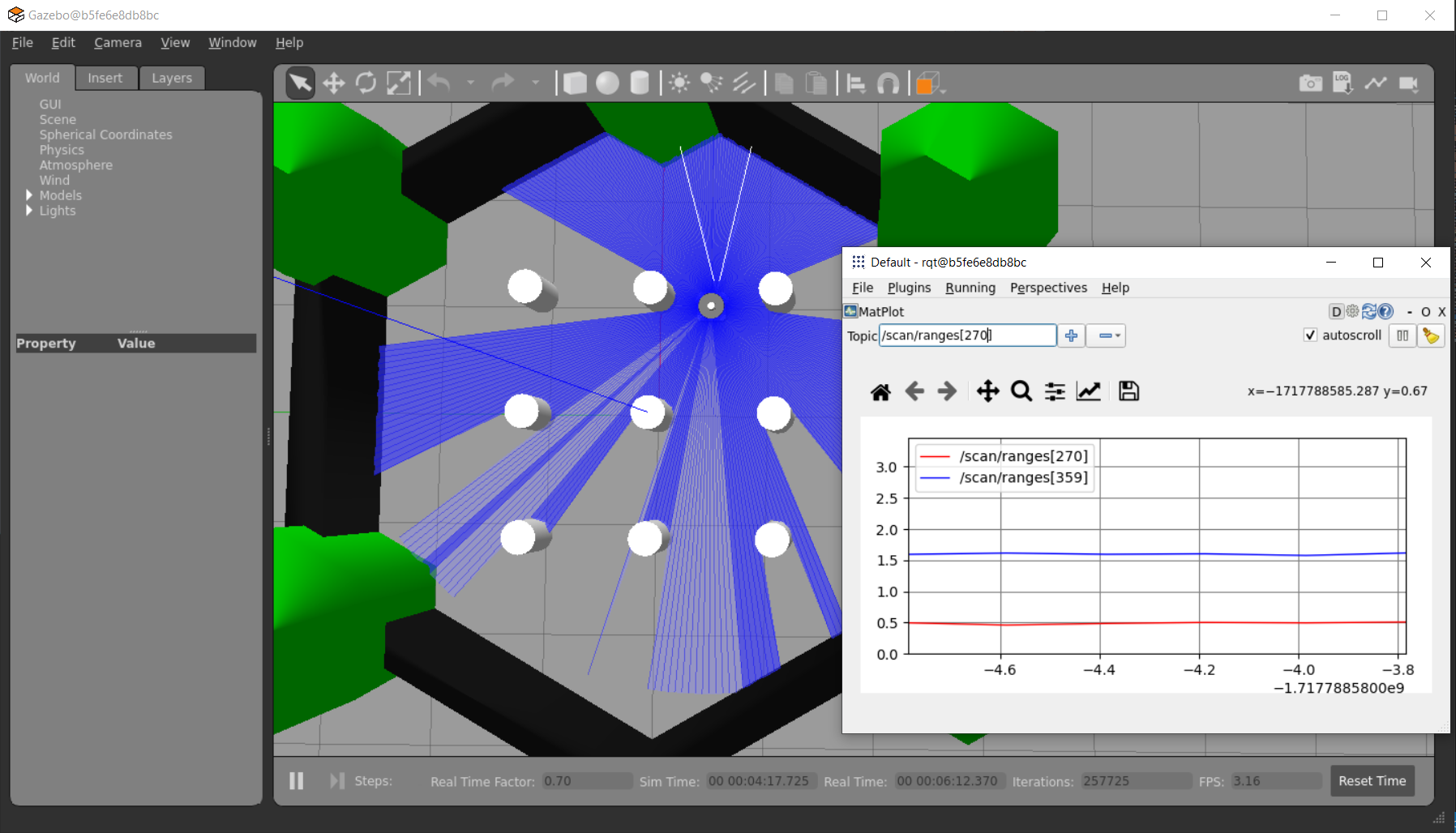Open the plot utility icon
This screenshot has height=833, width=1456.
tap(1375, 83)
